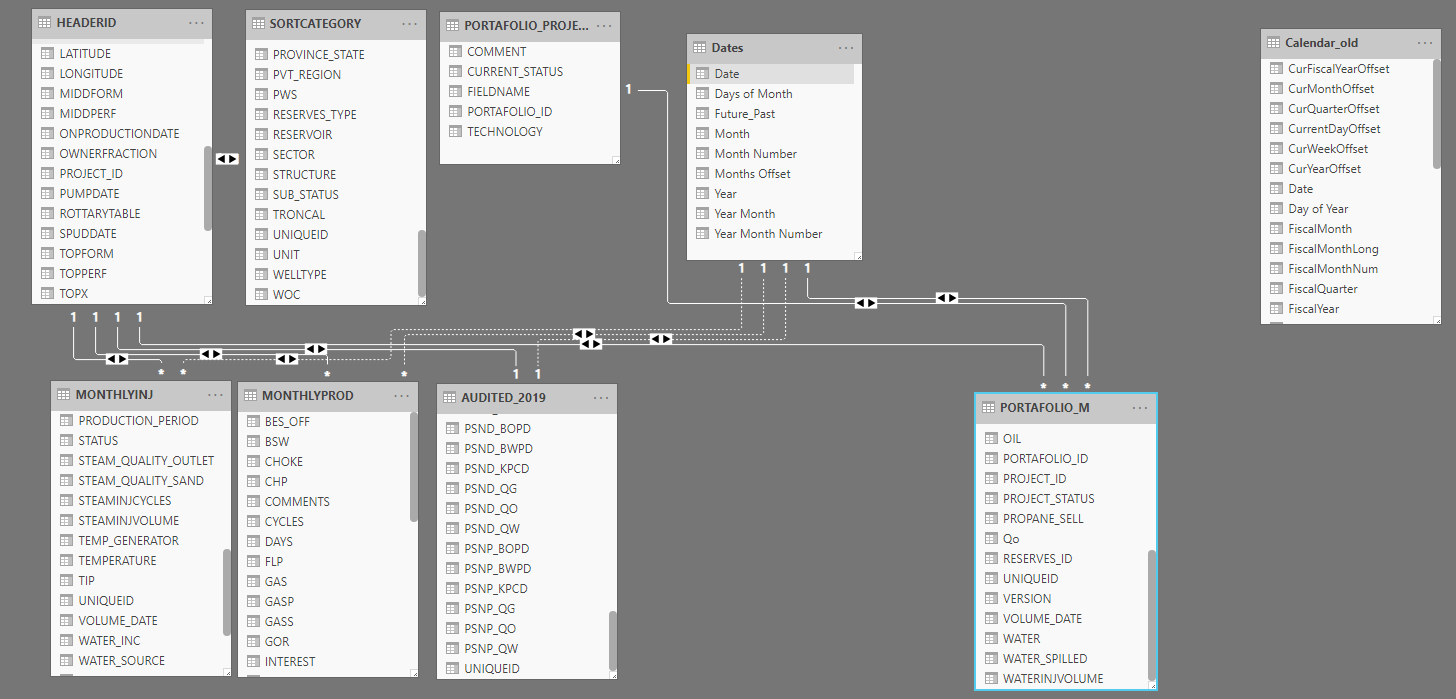Click the table icon beside MONTHLYINJ title
Screen dimensions: 1456x699
(x=63, y=395)
